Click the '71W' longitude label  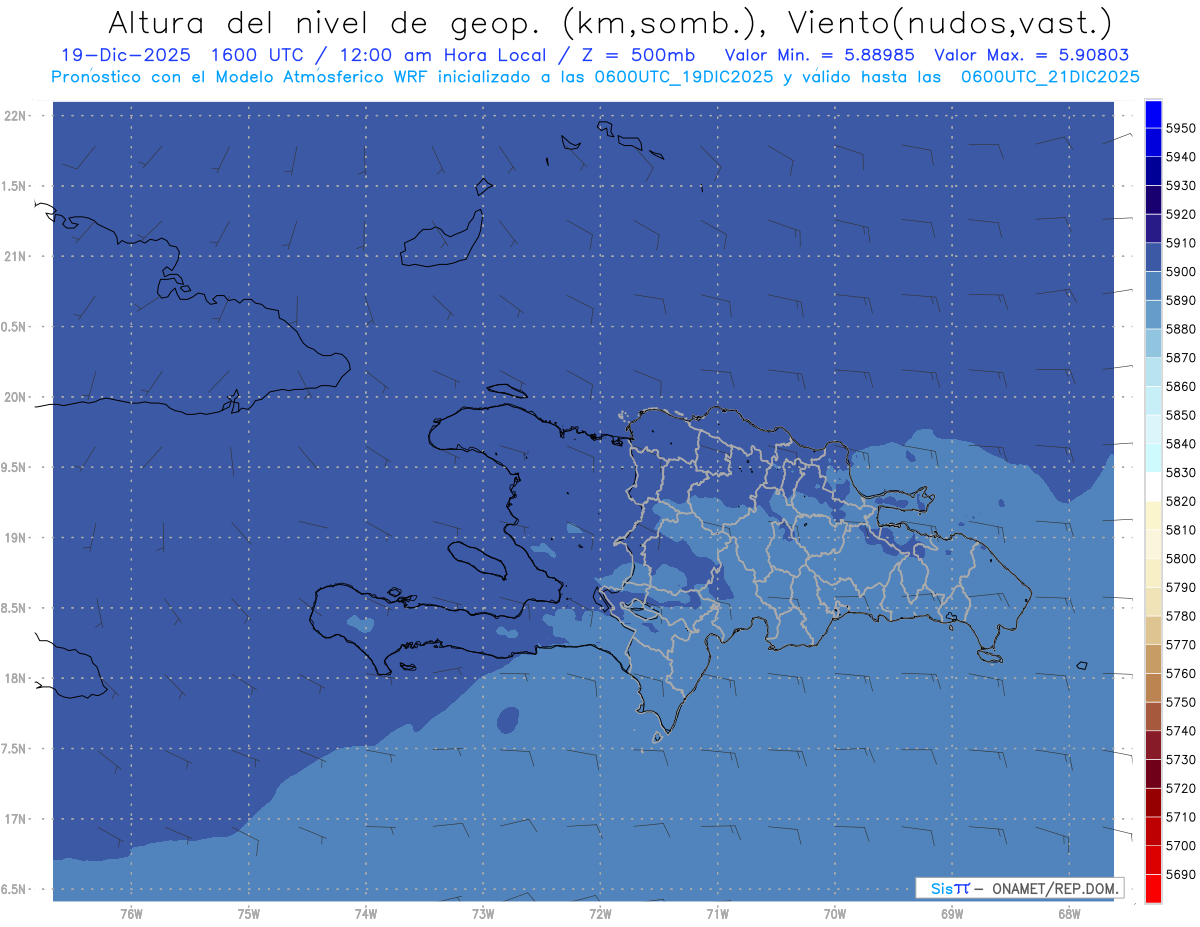[x=717, y=913]
